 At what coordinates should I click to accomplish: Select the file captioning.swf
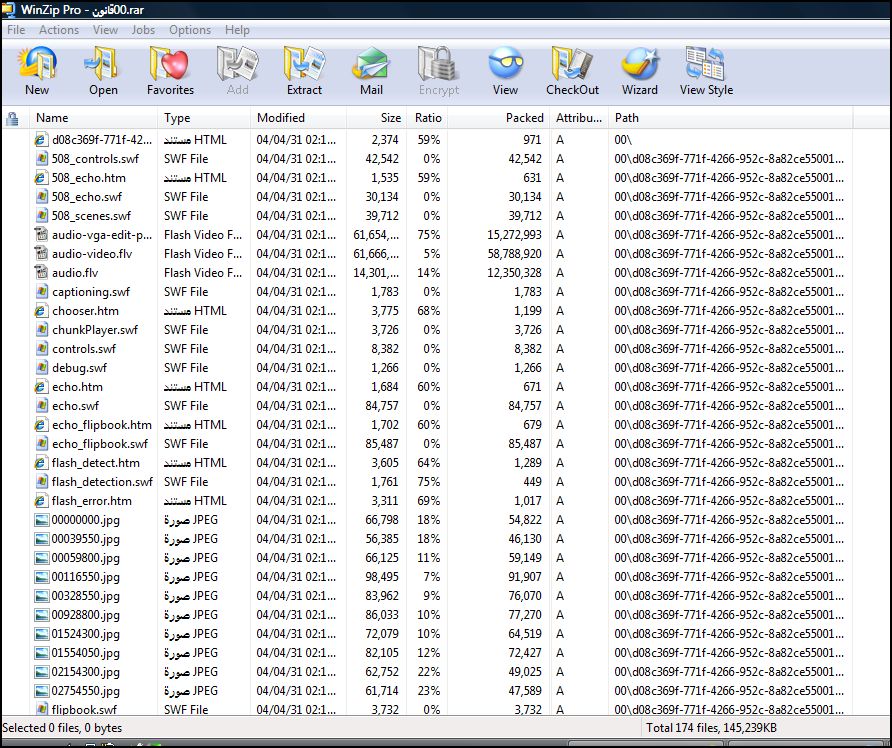[90, 292]
